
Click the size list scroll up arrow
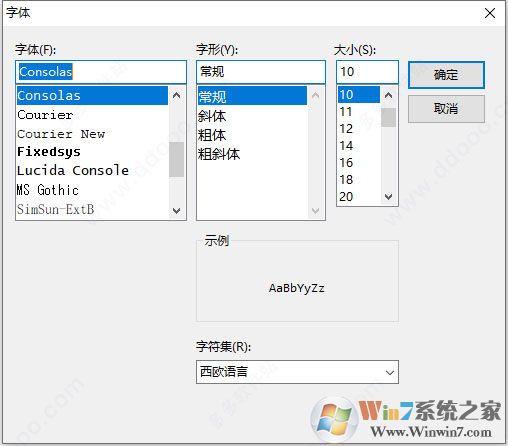click(388, 96)
